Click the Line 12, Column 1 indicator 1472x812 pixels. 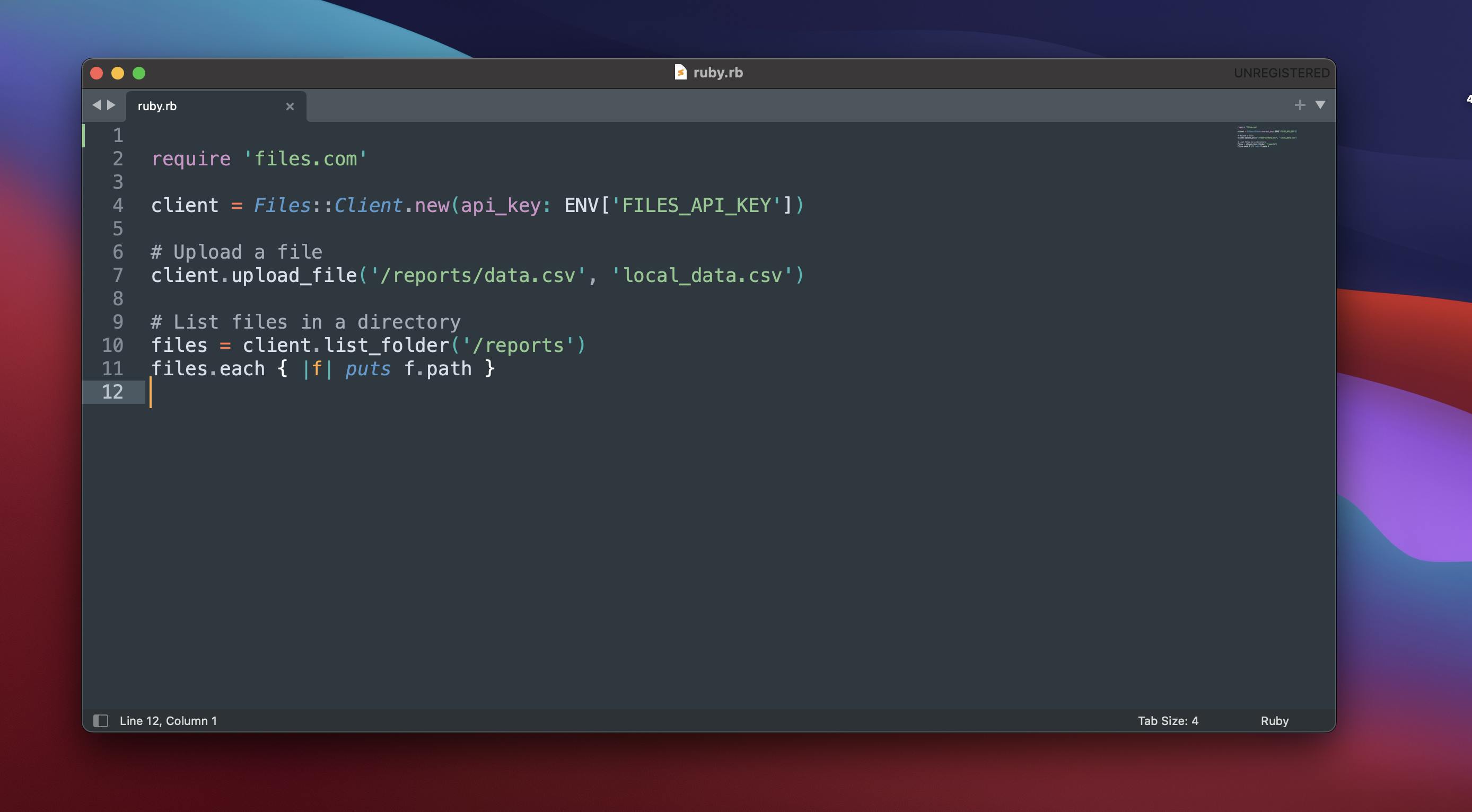[x=168, y=721]
